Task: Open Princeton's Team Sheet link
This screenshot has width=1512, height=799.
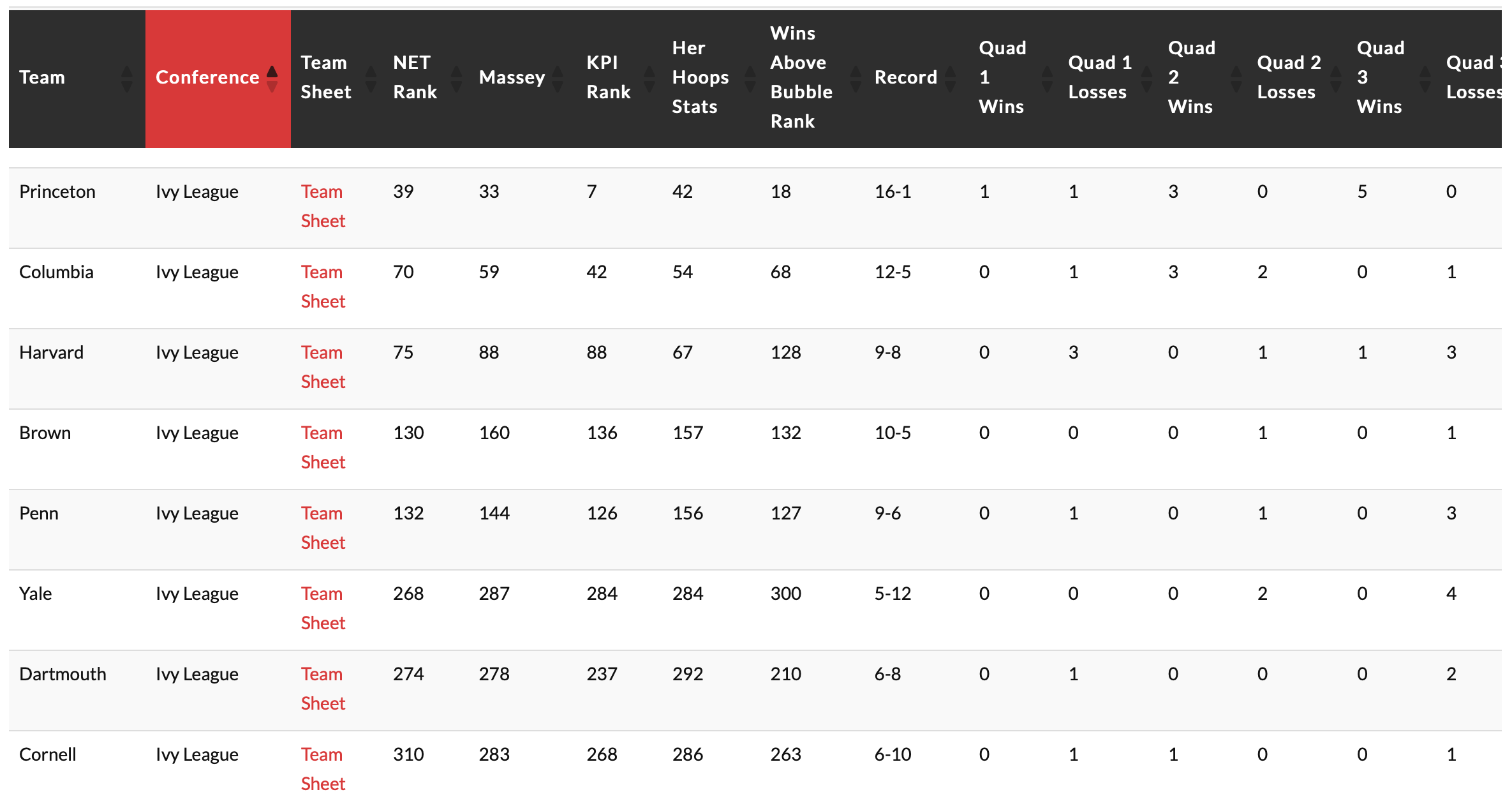Action: pyautogui.click(x=323, y=205)
